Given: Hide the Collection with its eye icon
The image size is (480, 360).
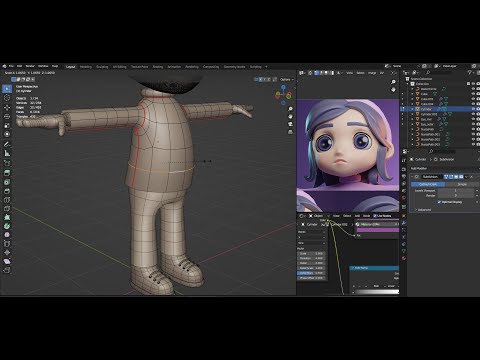Looking at the screenshot, I should pos(473,84).
